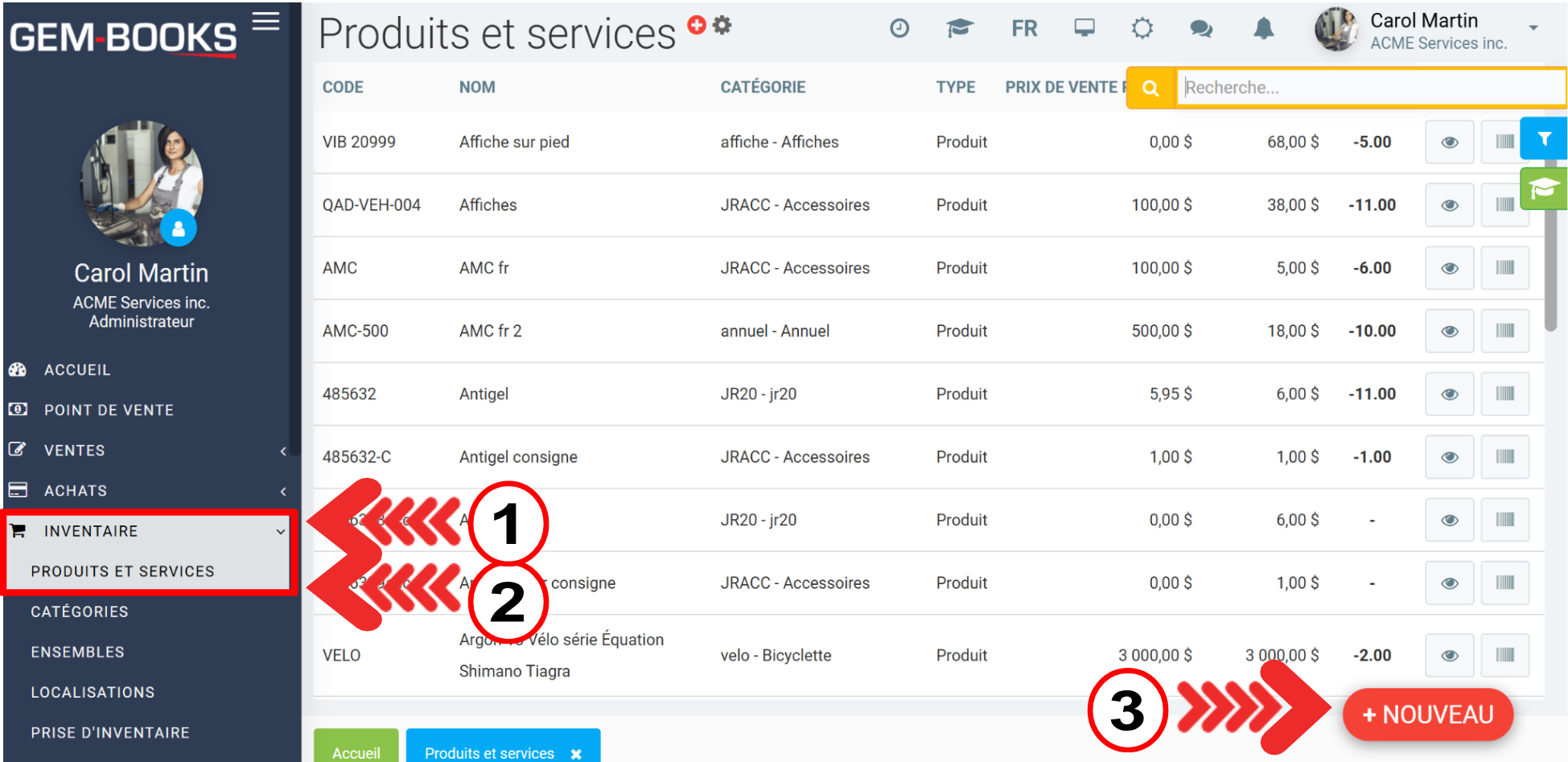Open the Carol Martin user dropdown arrow
Image resolution: width=1568 pixels, height=762 pixels.
[1533, 28]
